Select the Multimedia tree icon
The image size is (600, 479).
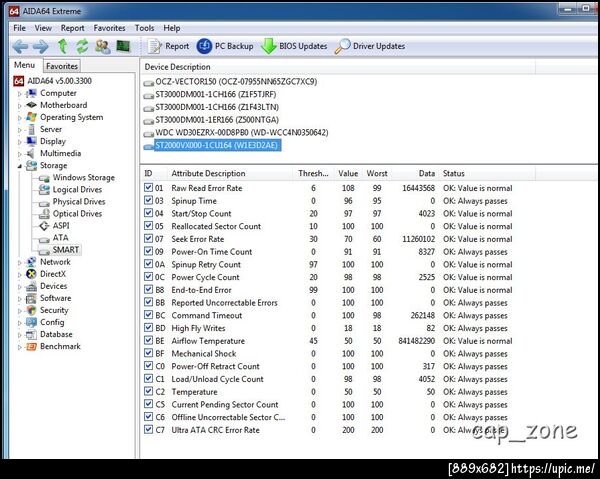coord(31,153)
